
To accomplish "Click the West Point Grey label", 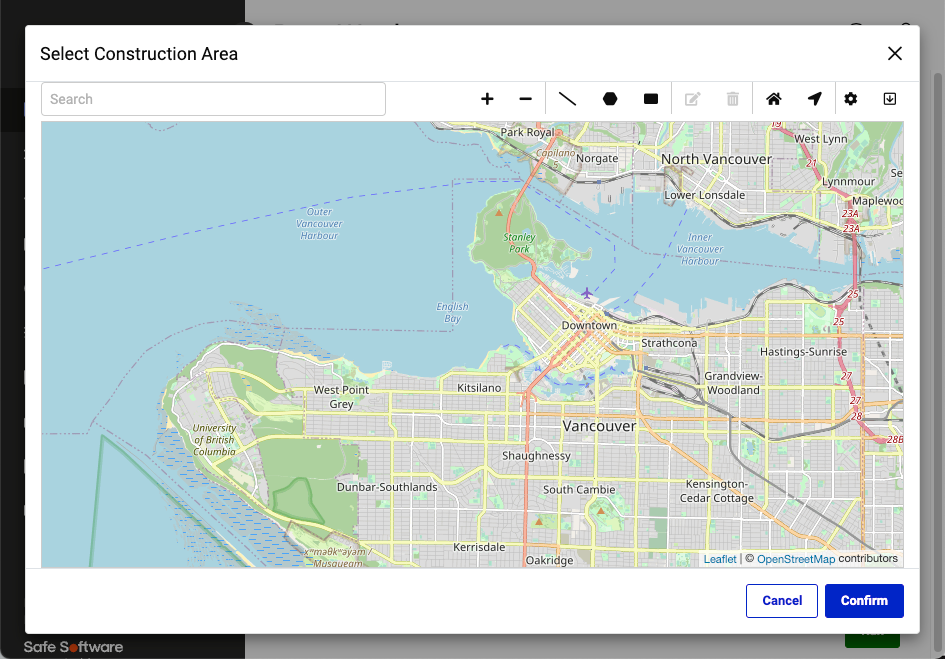I will 341,397.
